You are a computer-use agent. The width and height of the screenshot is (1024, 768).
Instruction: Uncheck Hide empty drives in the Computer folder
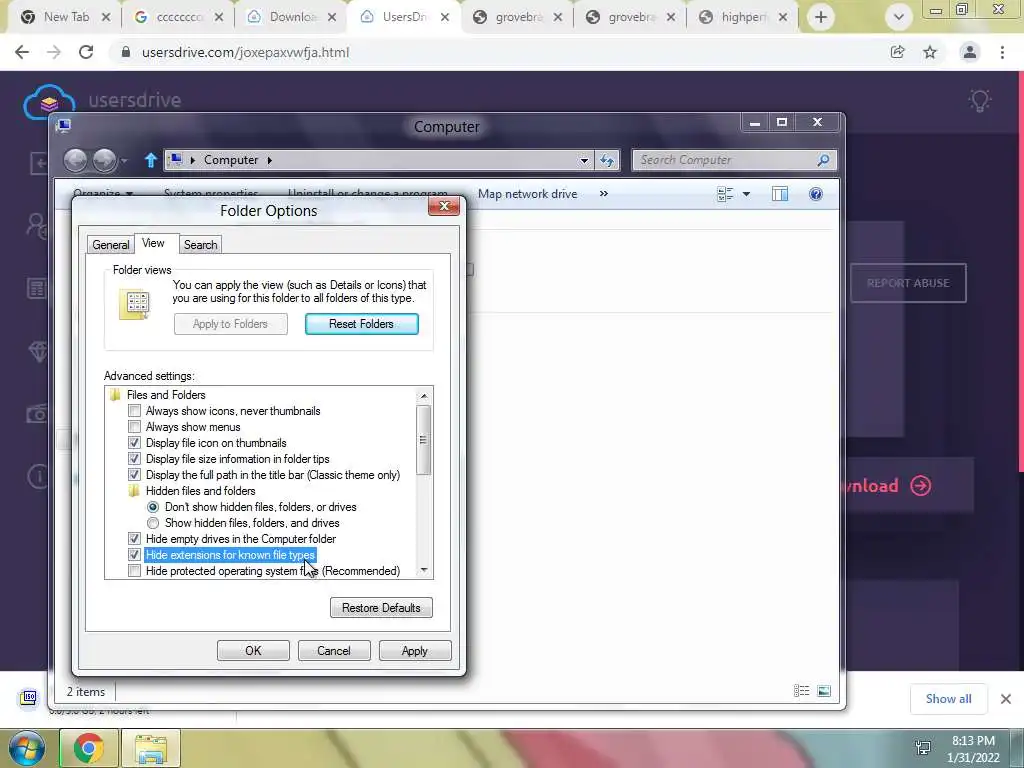click(x=135, y=539)
